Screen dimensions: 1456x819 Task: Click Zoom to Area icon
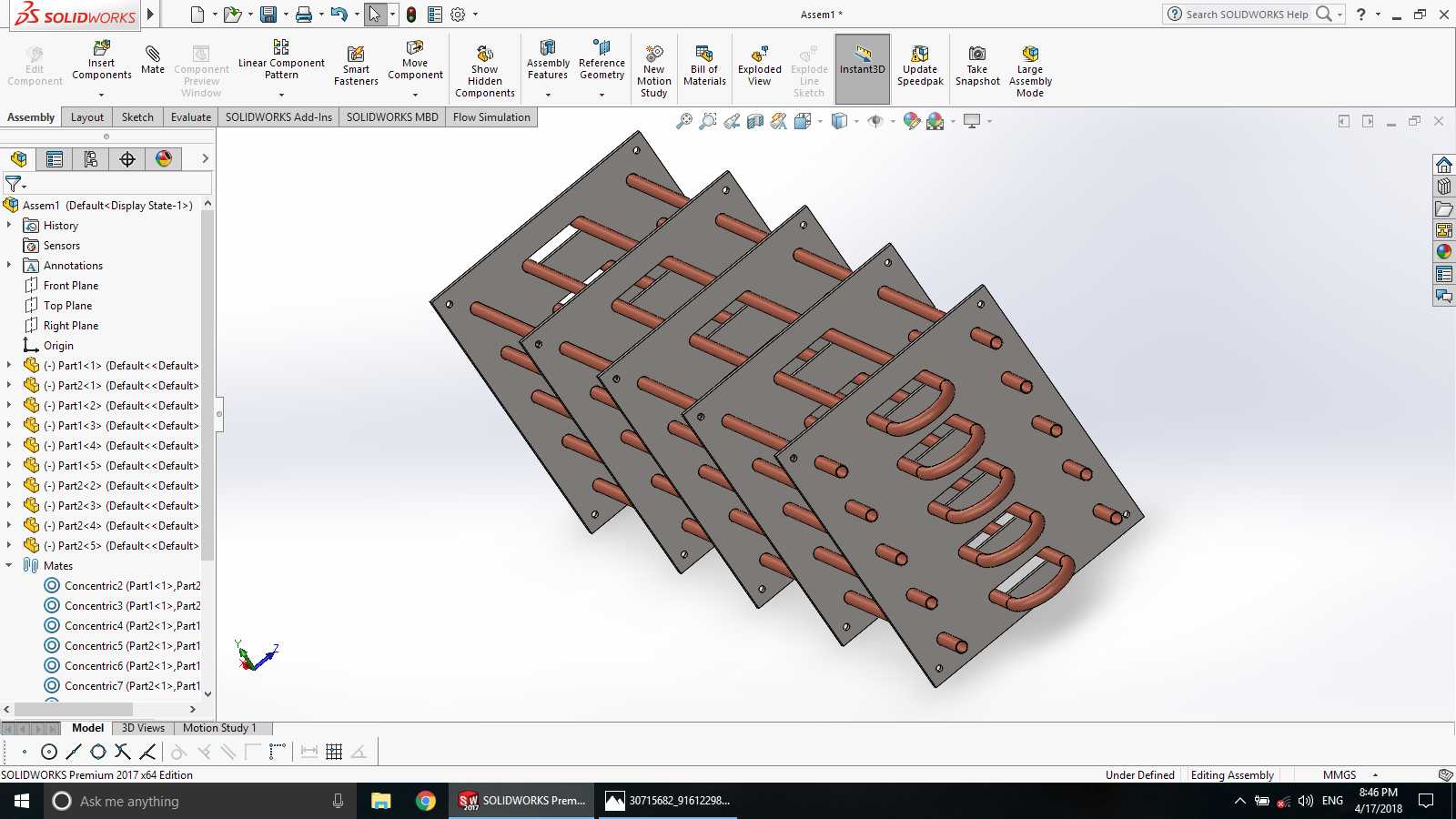coord(708,121)
